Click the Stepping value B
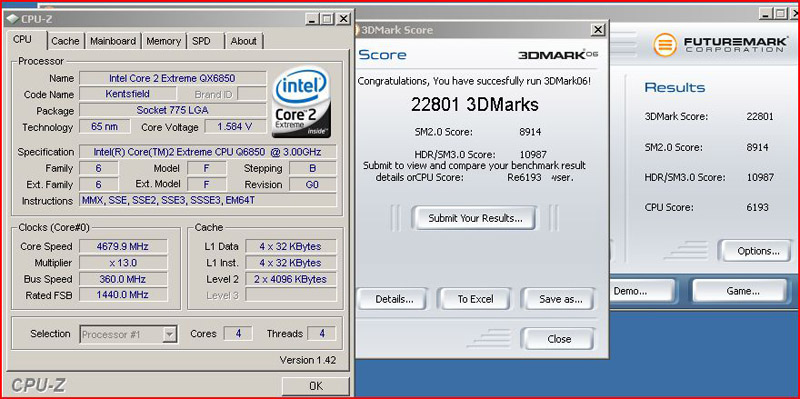800x399 pixels. coord(313,168)
